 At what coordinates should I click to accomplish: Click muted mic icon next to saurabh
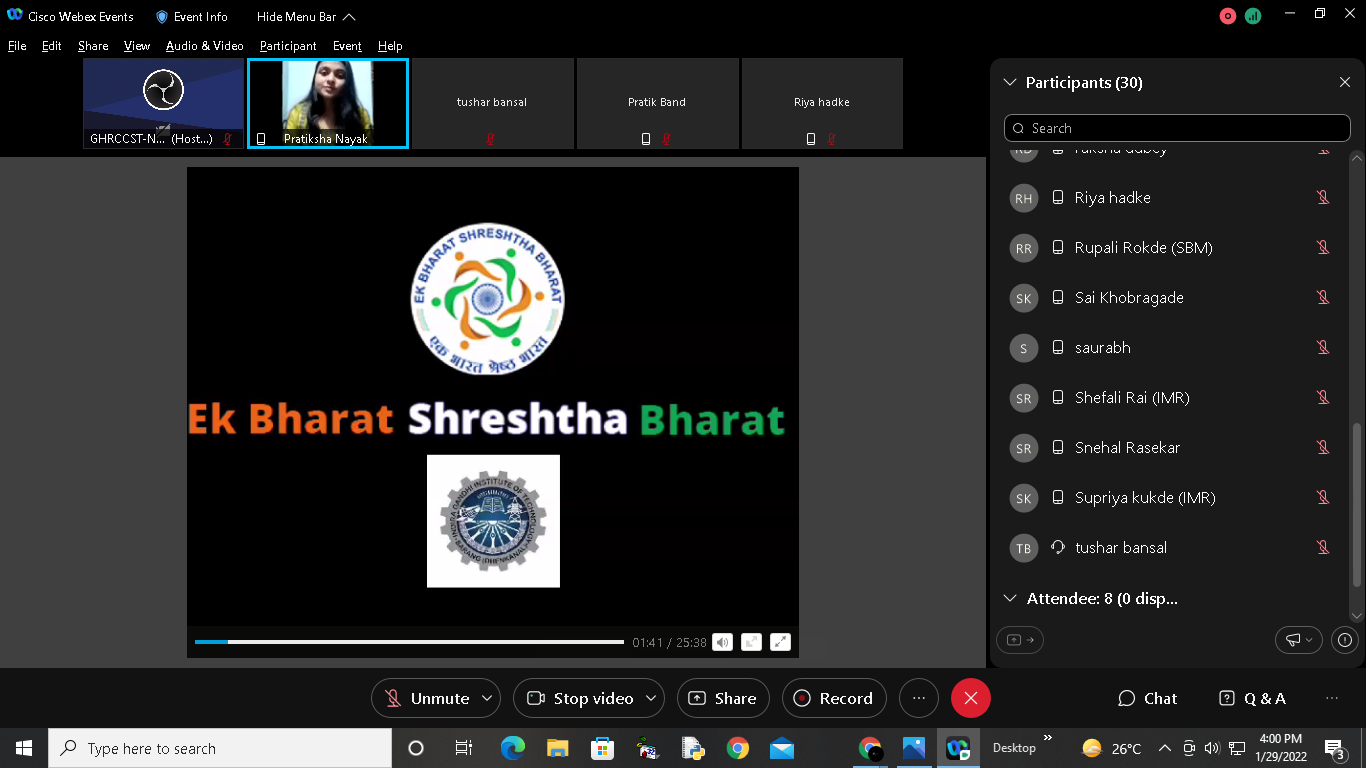[1323, 348]
